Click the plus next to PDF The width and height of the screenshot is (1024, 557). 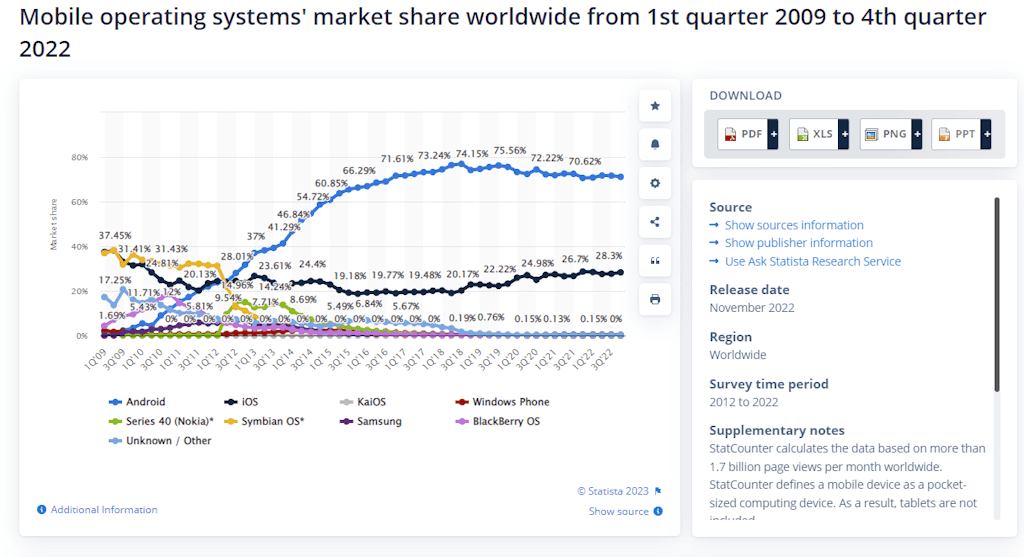click(773, 134)
